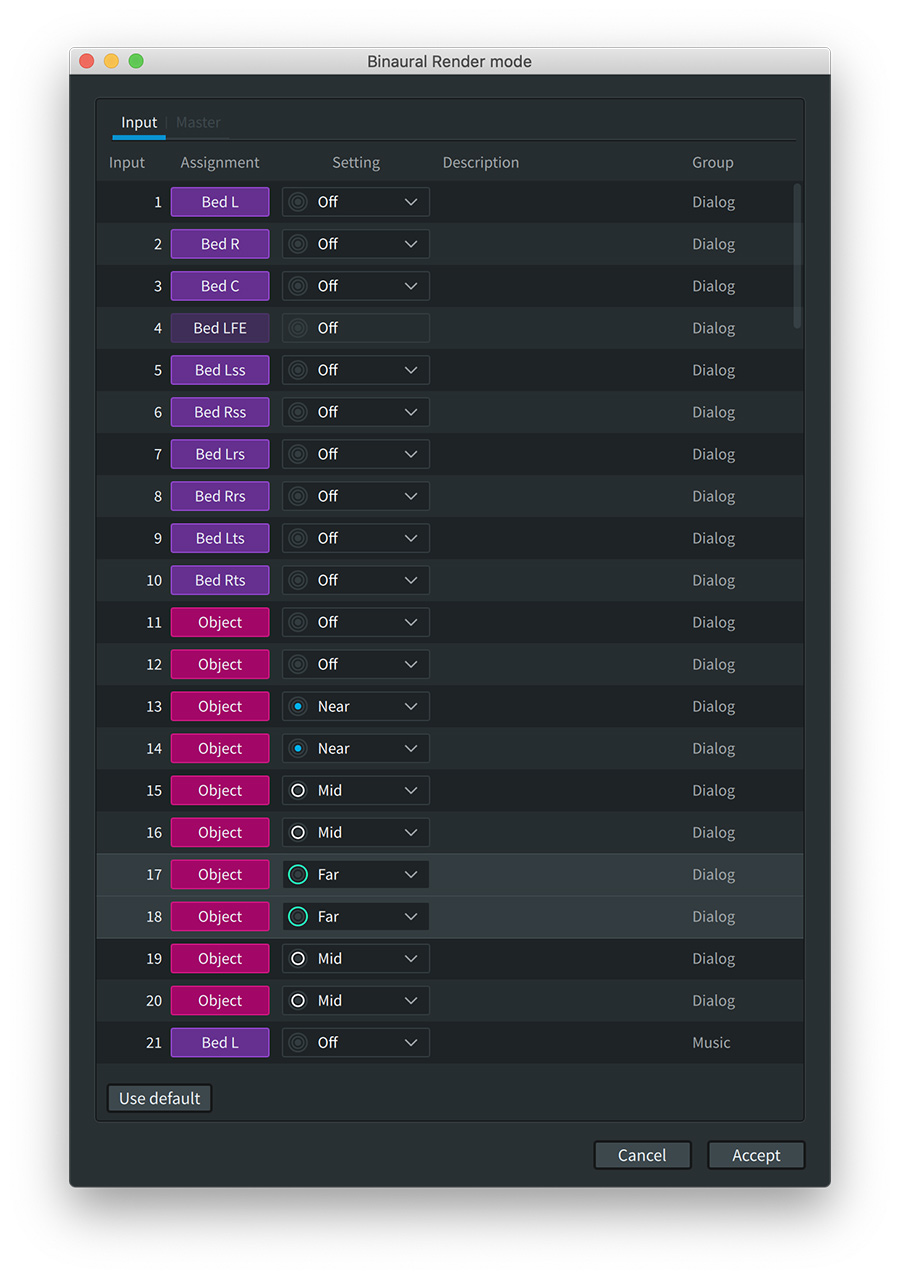The height and width of the screenshot is (1278, 900).
Task: Switch to the Master tab
Action: click(198, 122)
